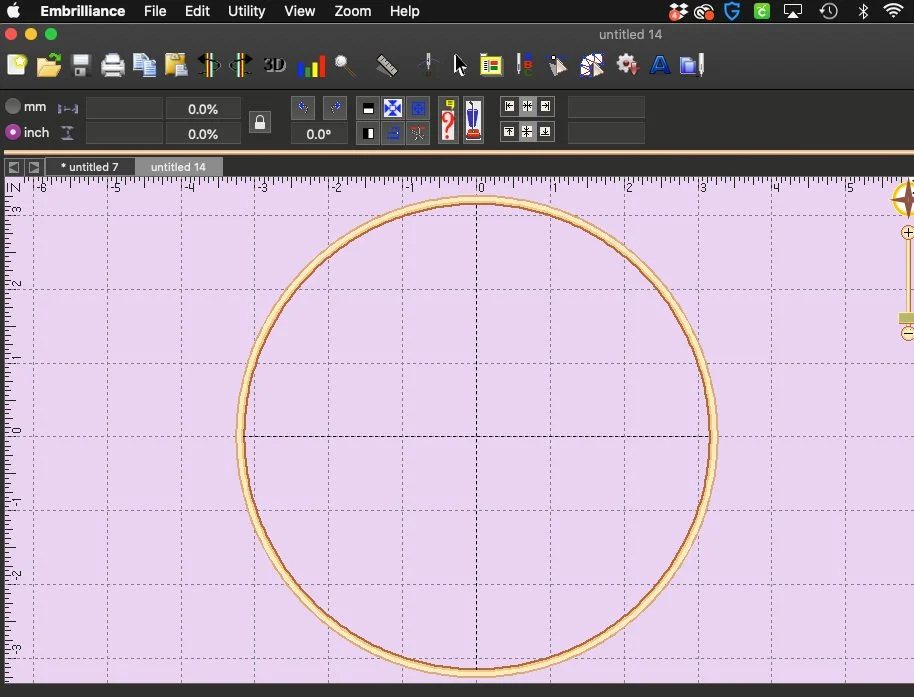The width and height of the screenshot is (914, 697).
Task: Activate the measure ruler tool
Action: click(x=386, y=66)
